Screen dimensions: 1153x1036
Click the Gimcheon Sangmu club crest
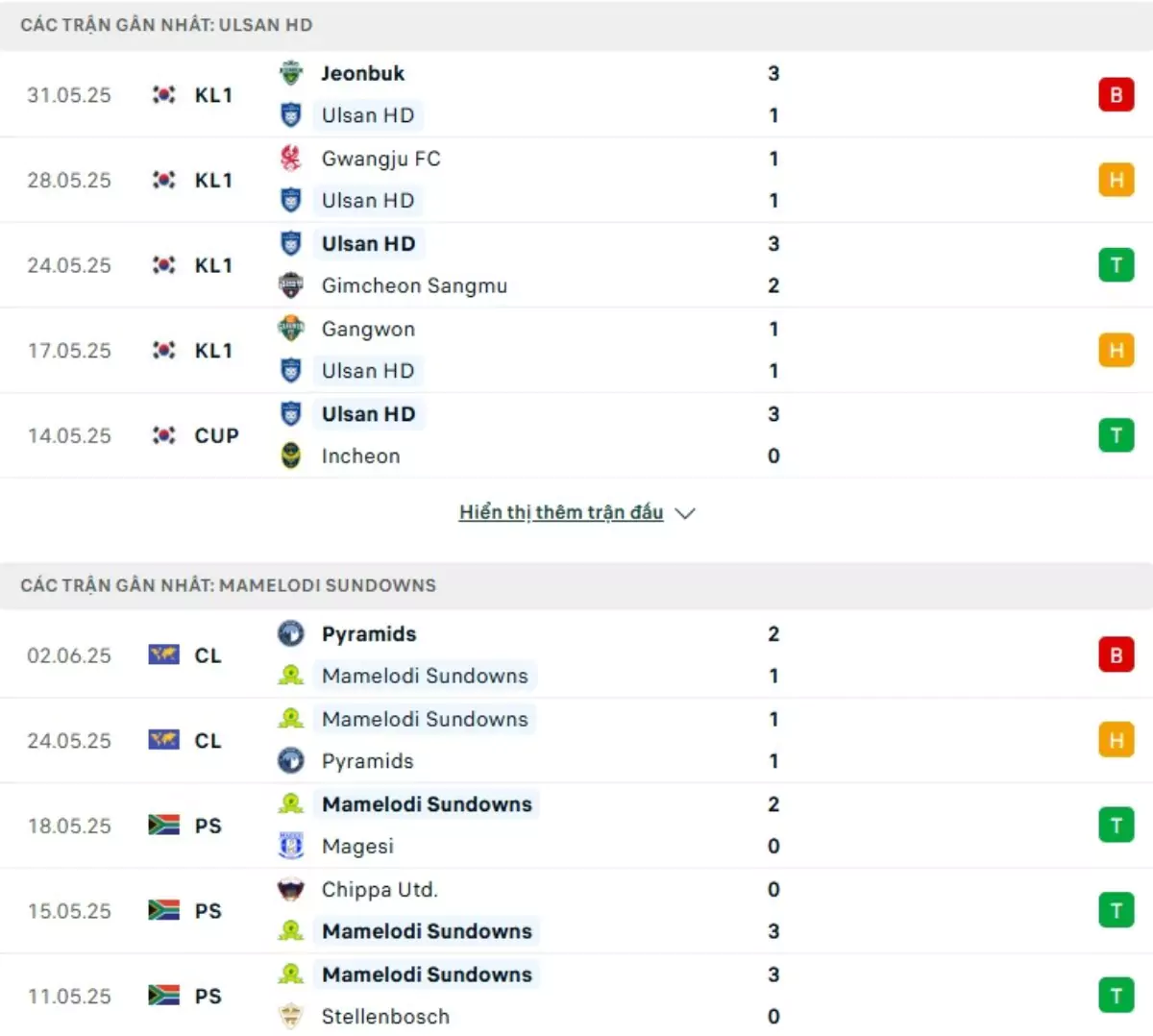point(291,285)
